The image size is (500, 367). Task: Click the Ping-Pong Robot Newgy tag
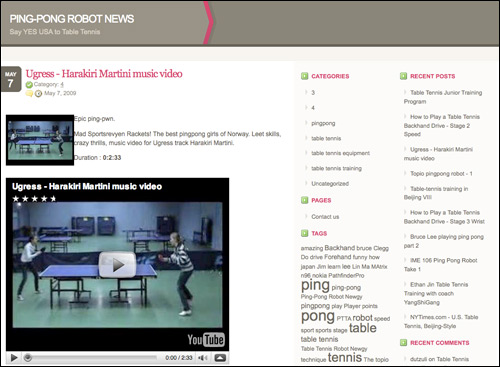tap(331, 297)
